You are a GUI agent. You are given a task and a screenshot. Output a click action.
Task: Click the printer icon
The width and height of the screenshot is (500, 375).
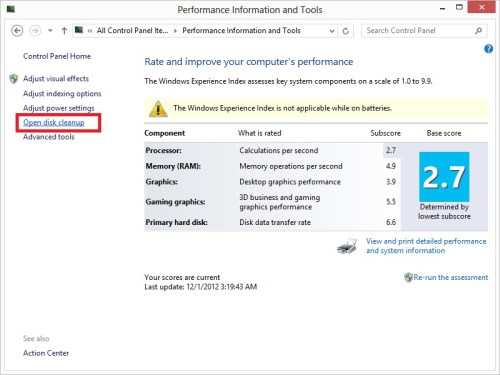347,246
